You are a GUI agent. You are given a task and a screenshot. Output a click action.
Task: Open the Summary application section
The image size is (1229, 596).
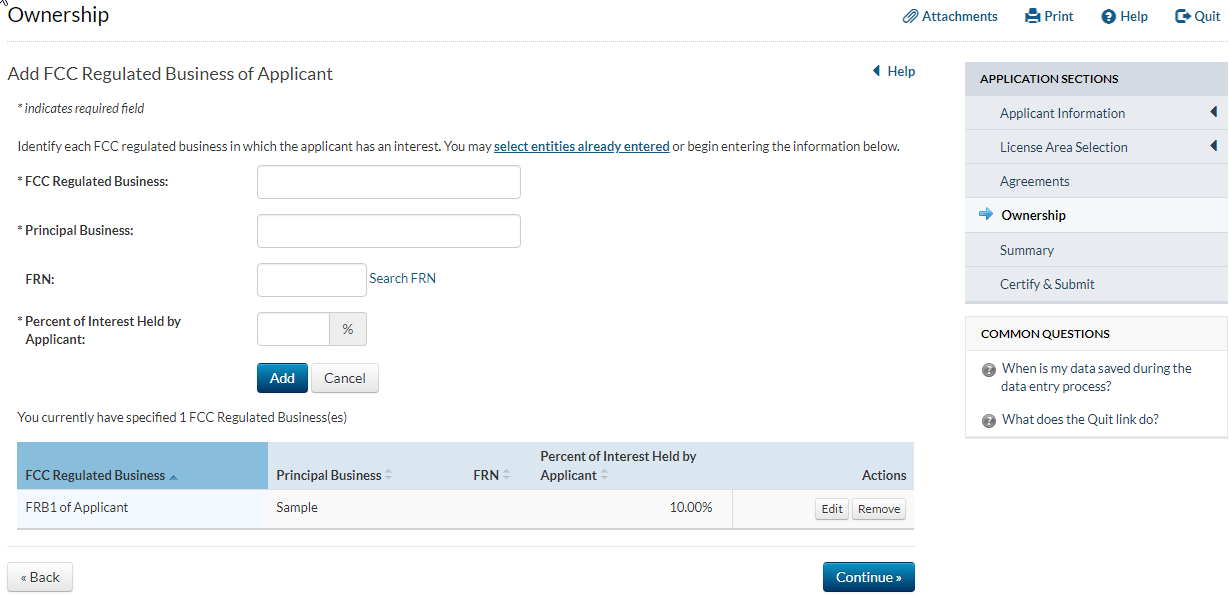[x=1026, y=250]
